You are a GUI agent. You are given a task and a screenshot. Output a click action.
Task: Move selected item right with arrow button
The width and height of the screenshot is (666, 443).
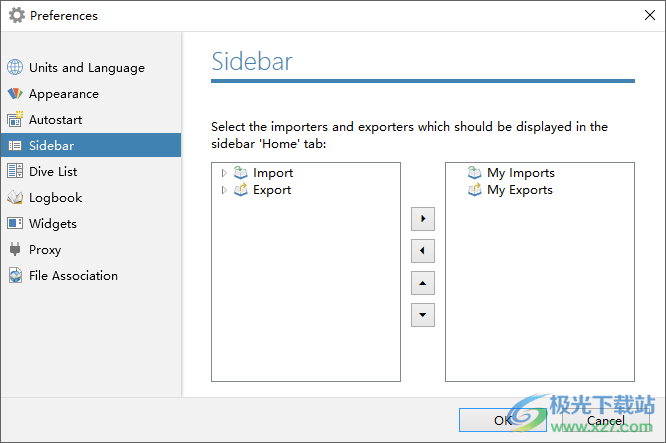click(x=423, y=219)
